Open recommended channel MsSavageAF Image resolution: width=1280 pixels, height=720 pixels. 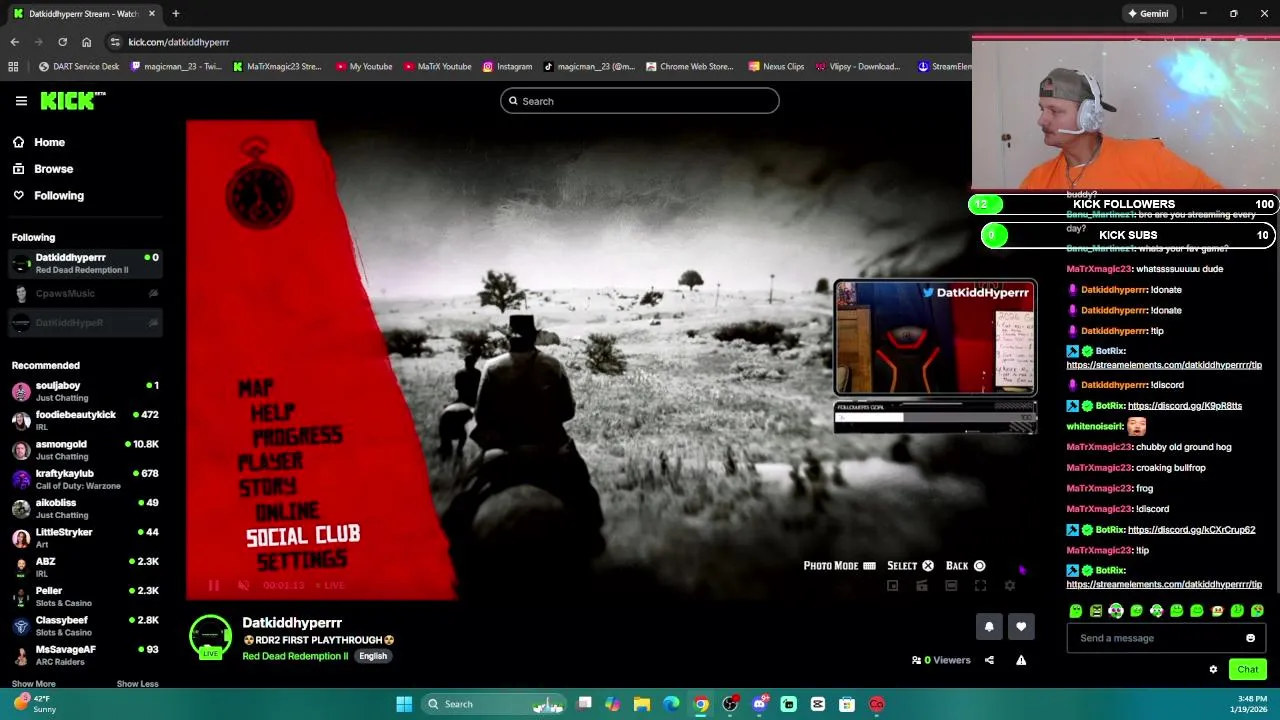point(85,655)
